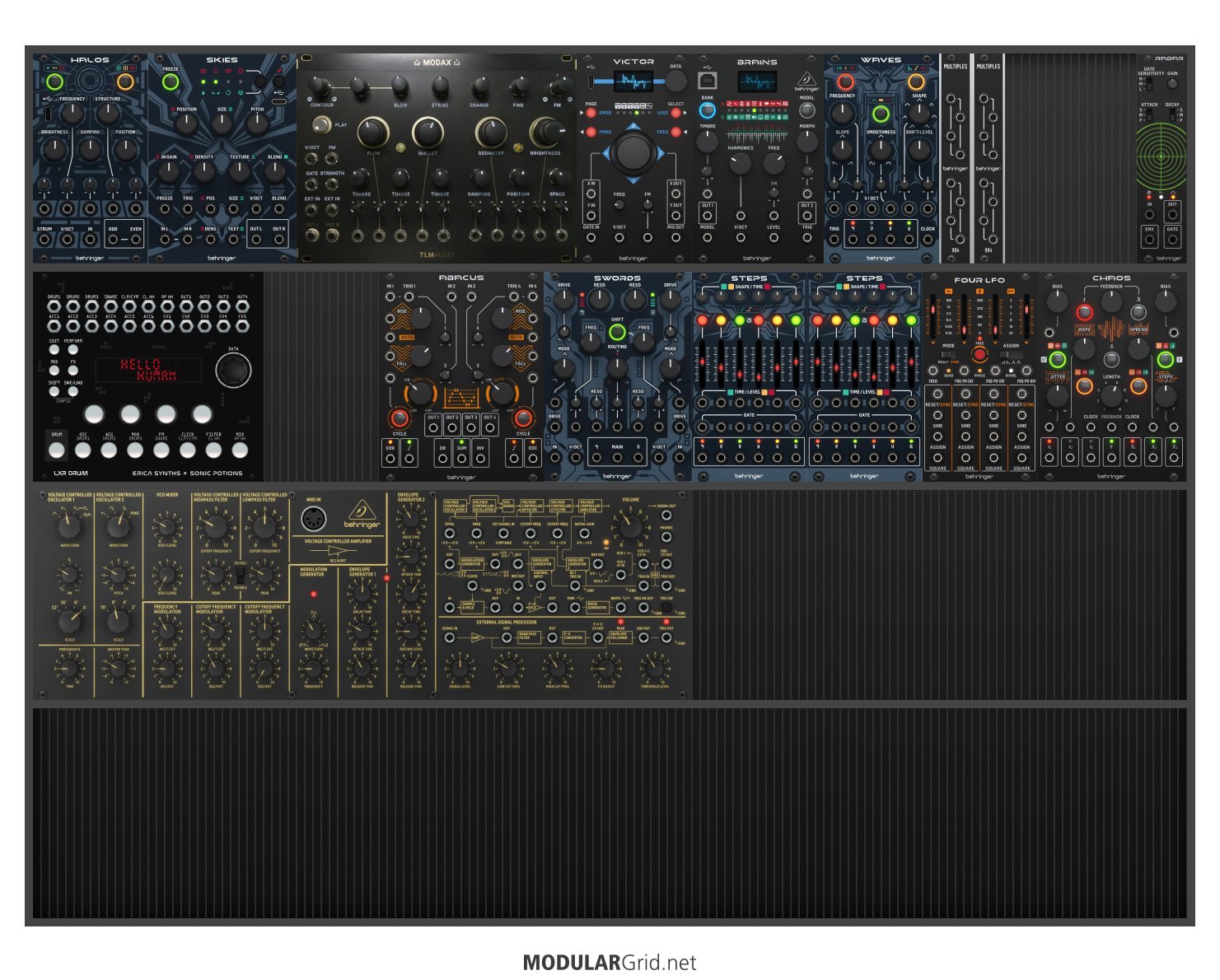Flip the Radar Attack switch
Viewport: 1220px width, 980px height.
pyautogui.click(x=1150, y=114)
